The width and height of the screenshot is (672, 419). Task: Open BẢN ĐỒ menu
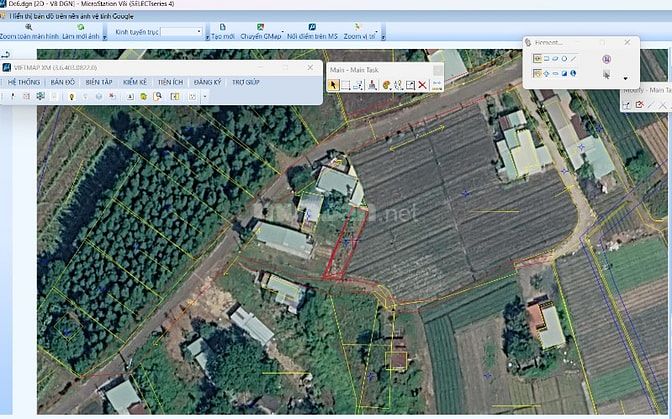63,82
